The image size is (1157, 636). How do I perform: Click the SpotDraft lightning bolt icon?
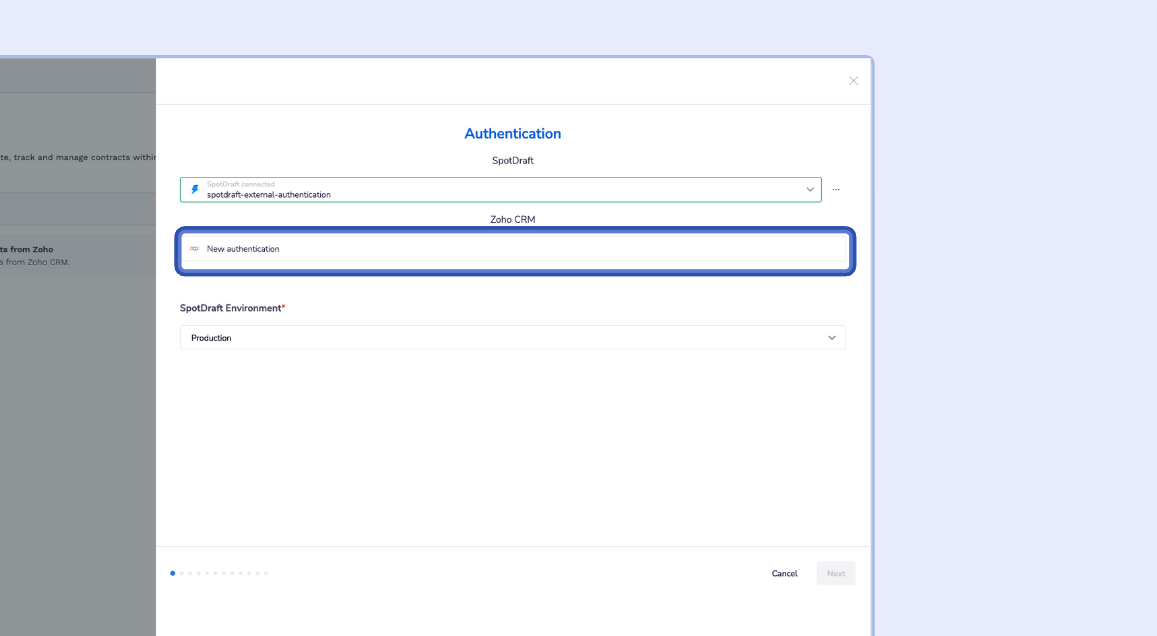point(195,190)
